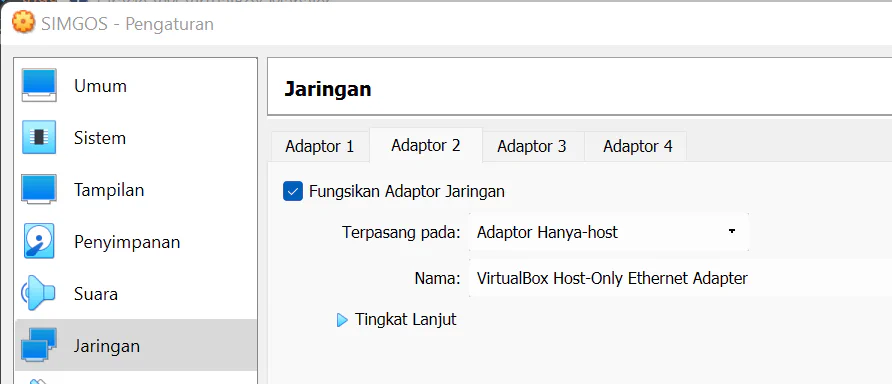Screen dimensions: 892x384
Task: Click the Tingkat Lanjut text label
Action: [x=406, y=319]
